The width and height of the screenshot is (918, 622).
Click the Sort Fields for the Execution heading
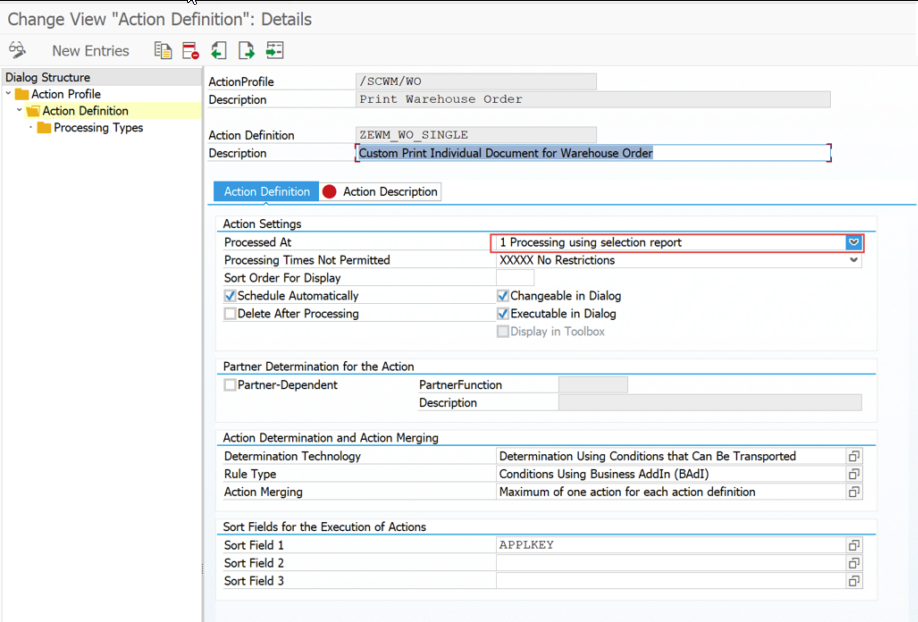point(324,527)
